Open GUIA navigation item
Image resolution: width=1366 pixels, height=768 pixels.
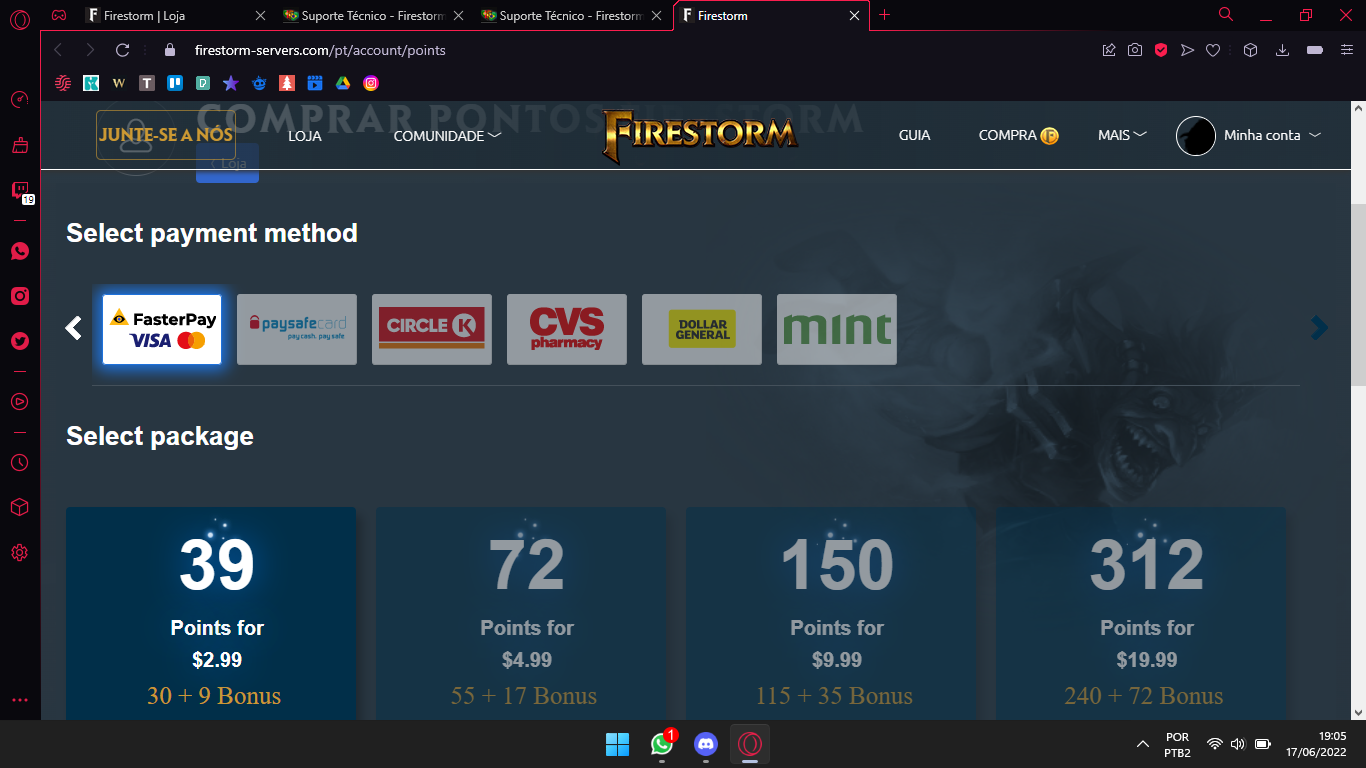[914, 135]
